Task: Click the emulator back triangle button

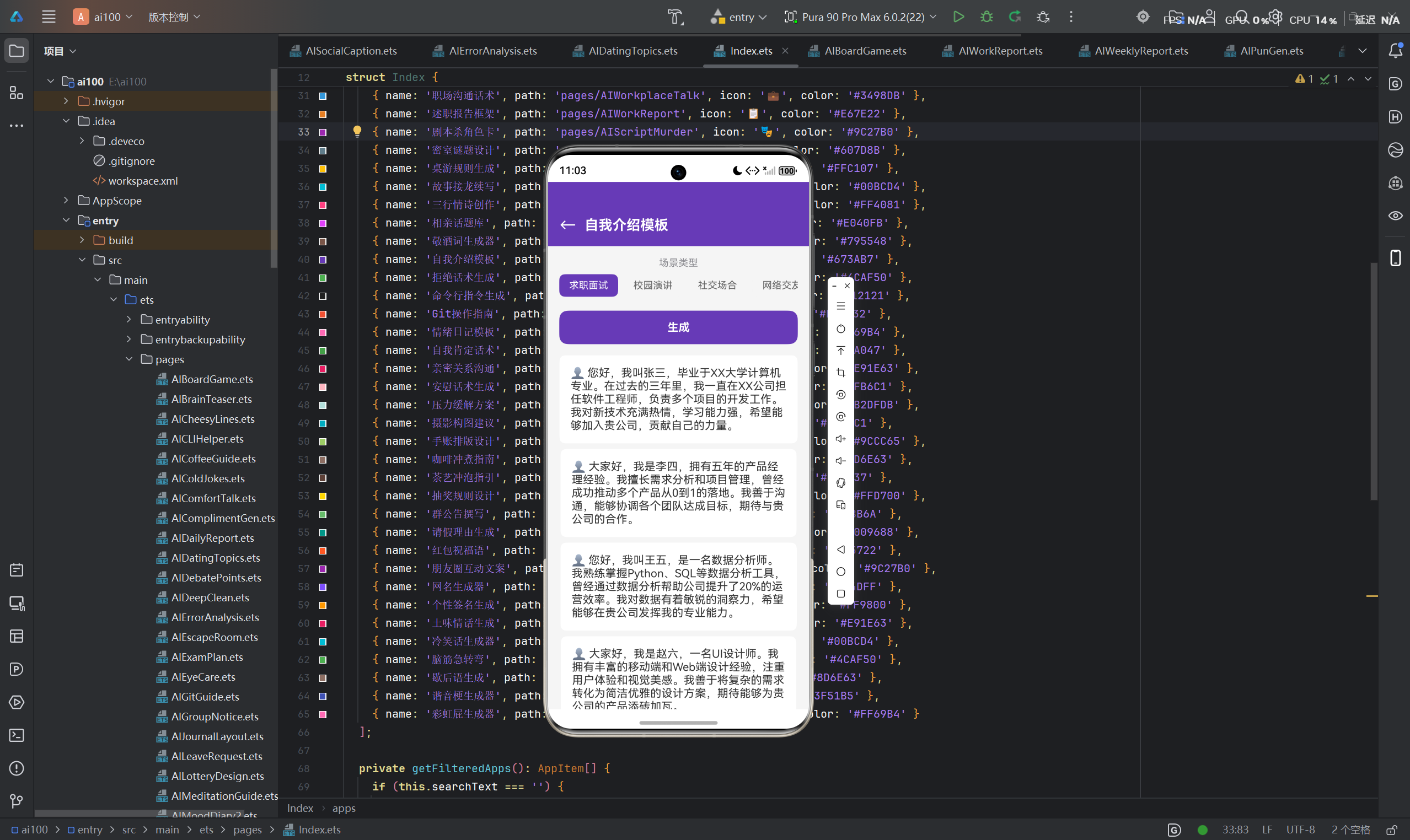Action: point(840,550)
